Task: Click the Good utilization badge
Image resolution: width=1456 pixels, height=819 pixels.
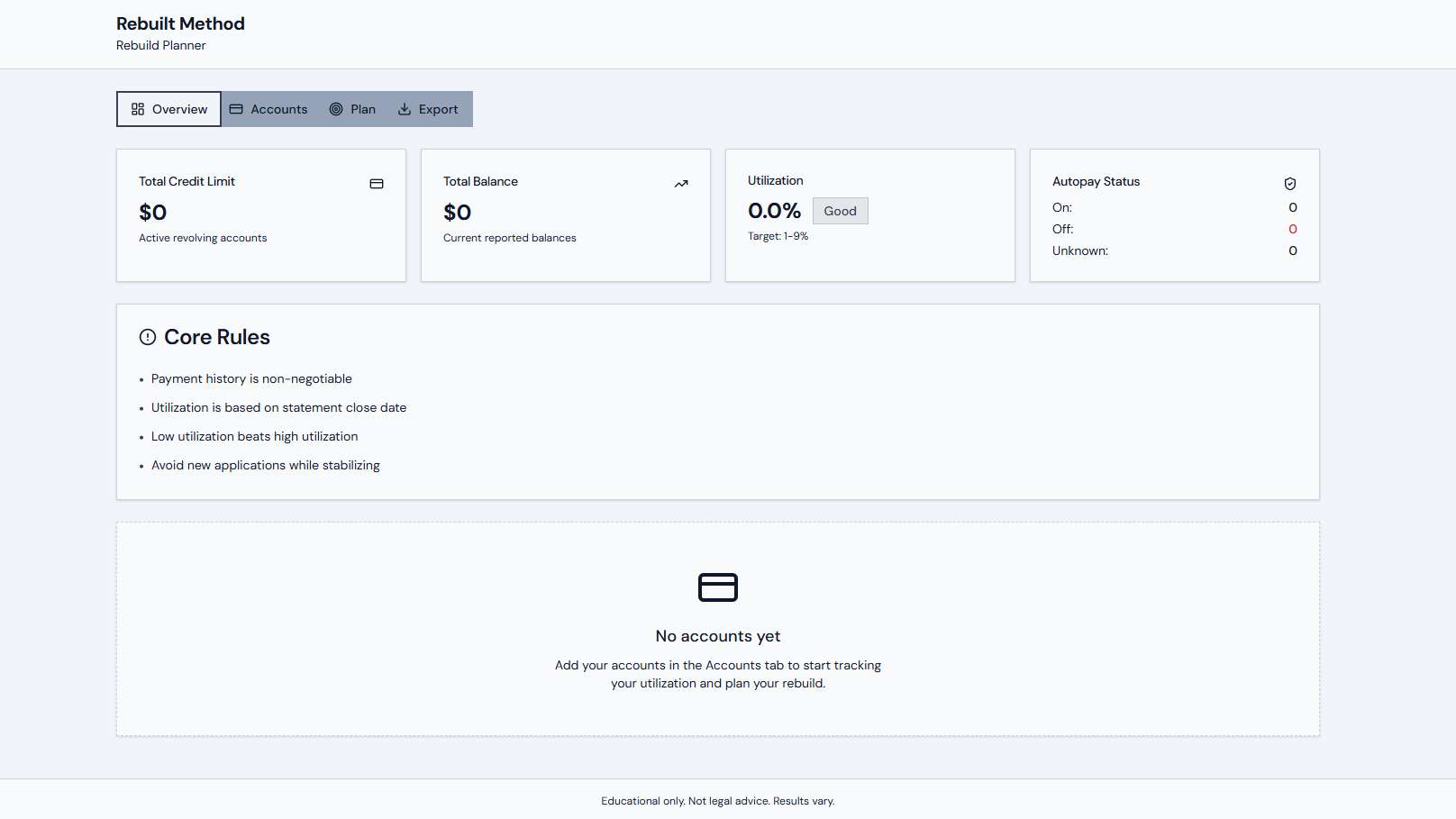Action: pos(840,211)
